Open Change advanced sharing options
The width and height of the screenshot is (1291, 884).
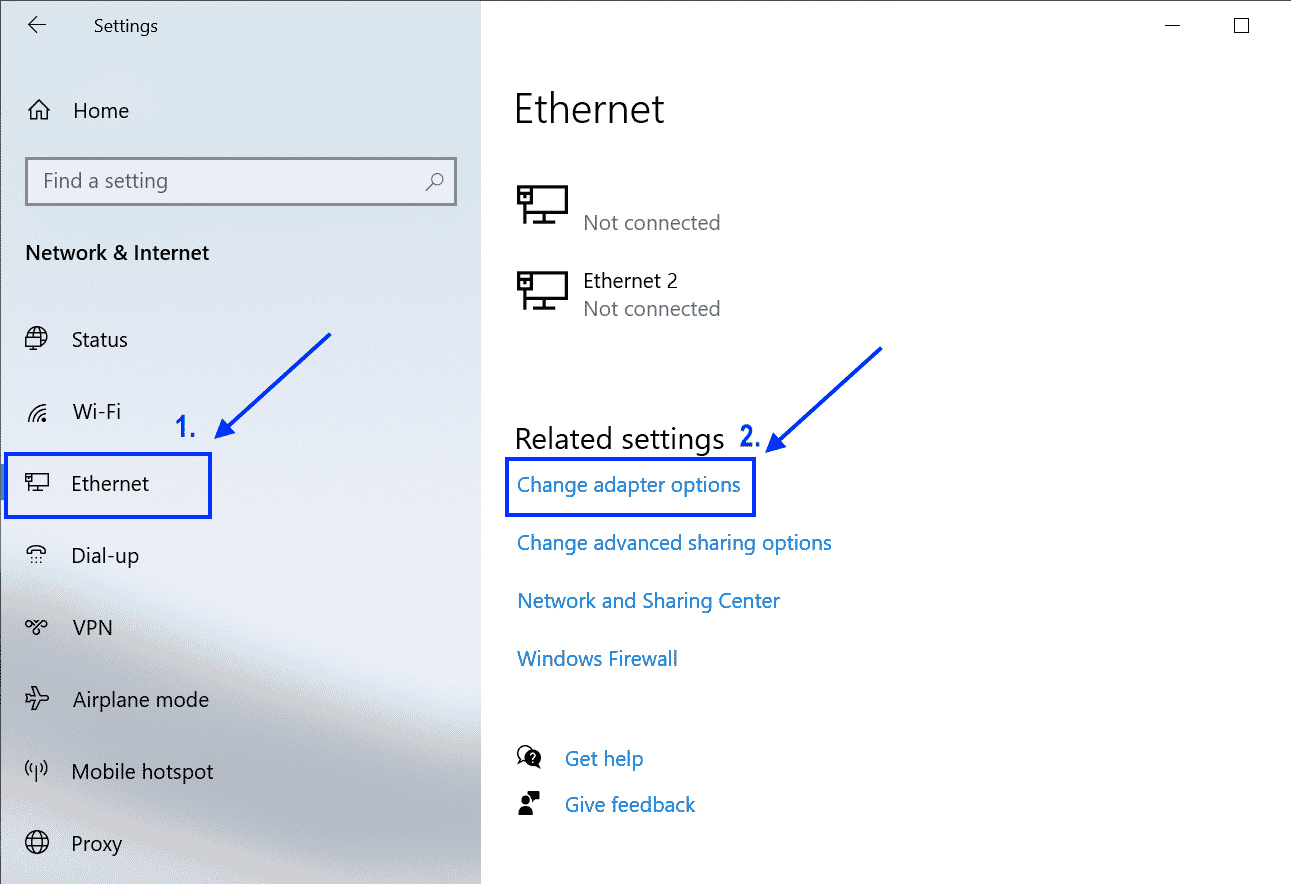click(x=674, y=543)
